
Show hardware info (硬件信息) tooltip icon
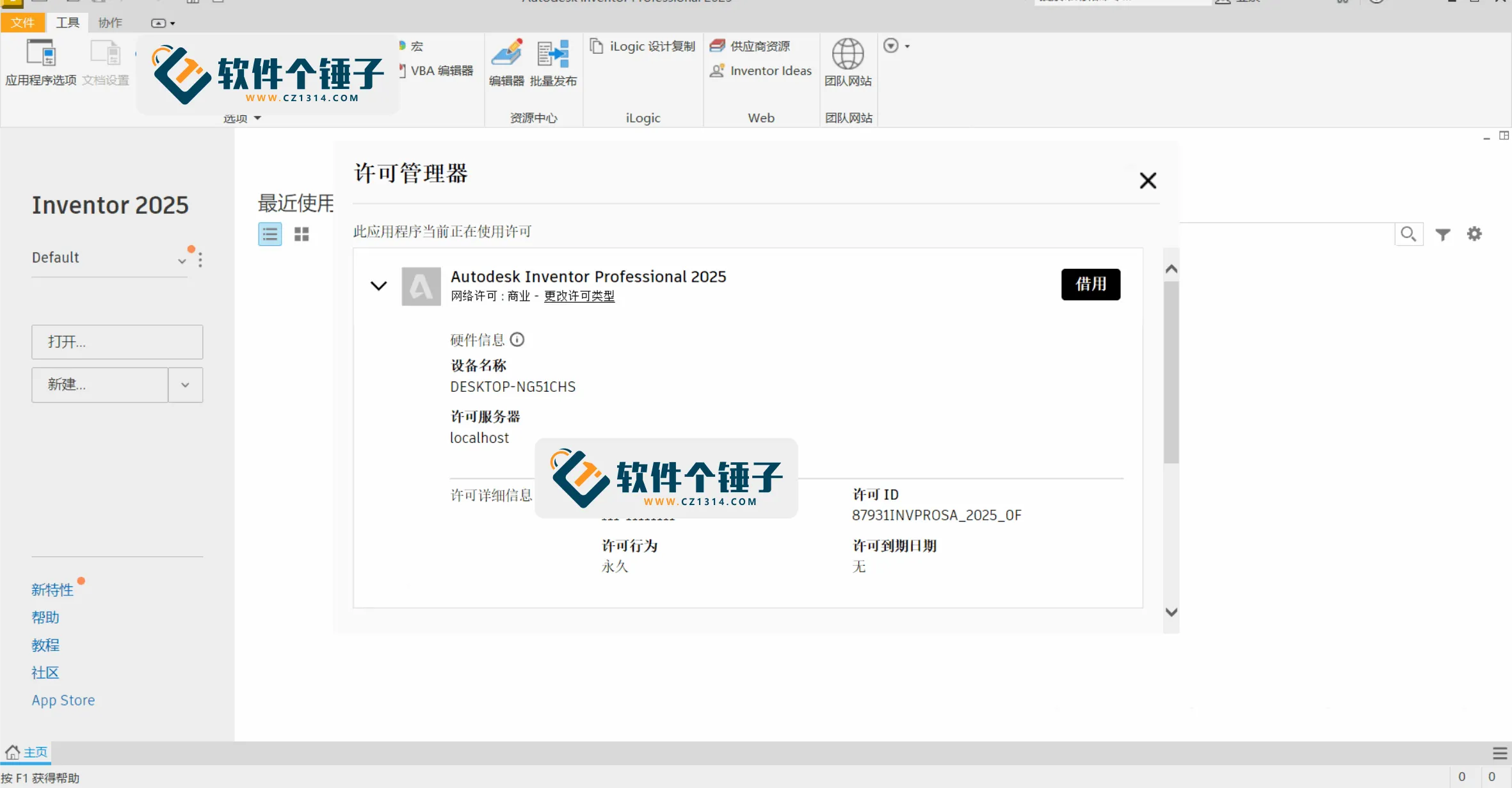[x=517, y=339]
